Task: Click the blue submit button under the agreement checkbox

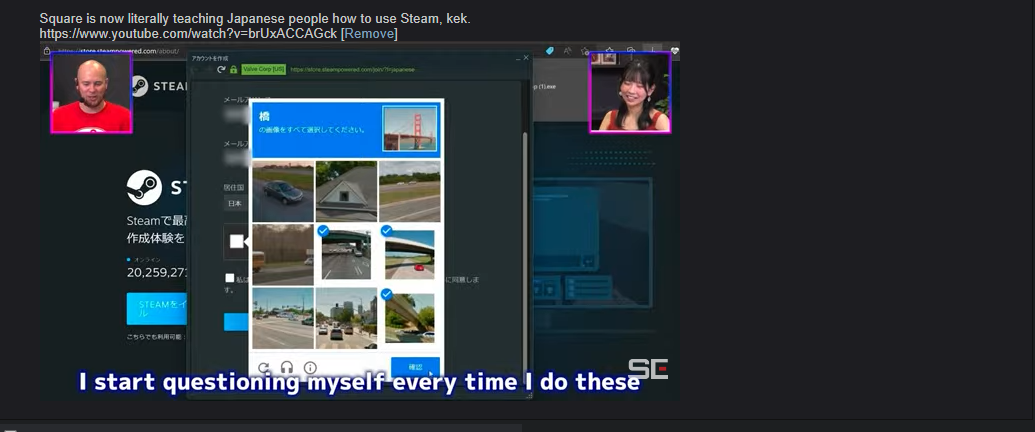Action: (x=237, y=322)
